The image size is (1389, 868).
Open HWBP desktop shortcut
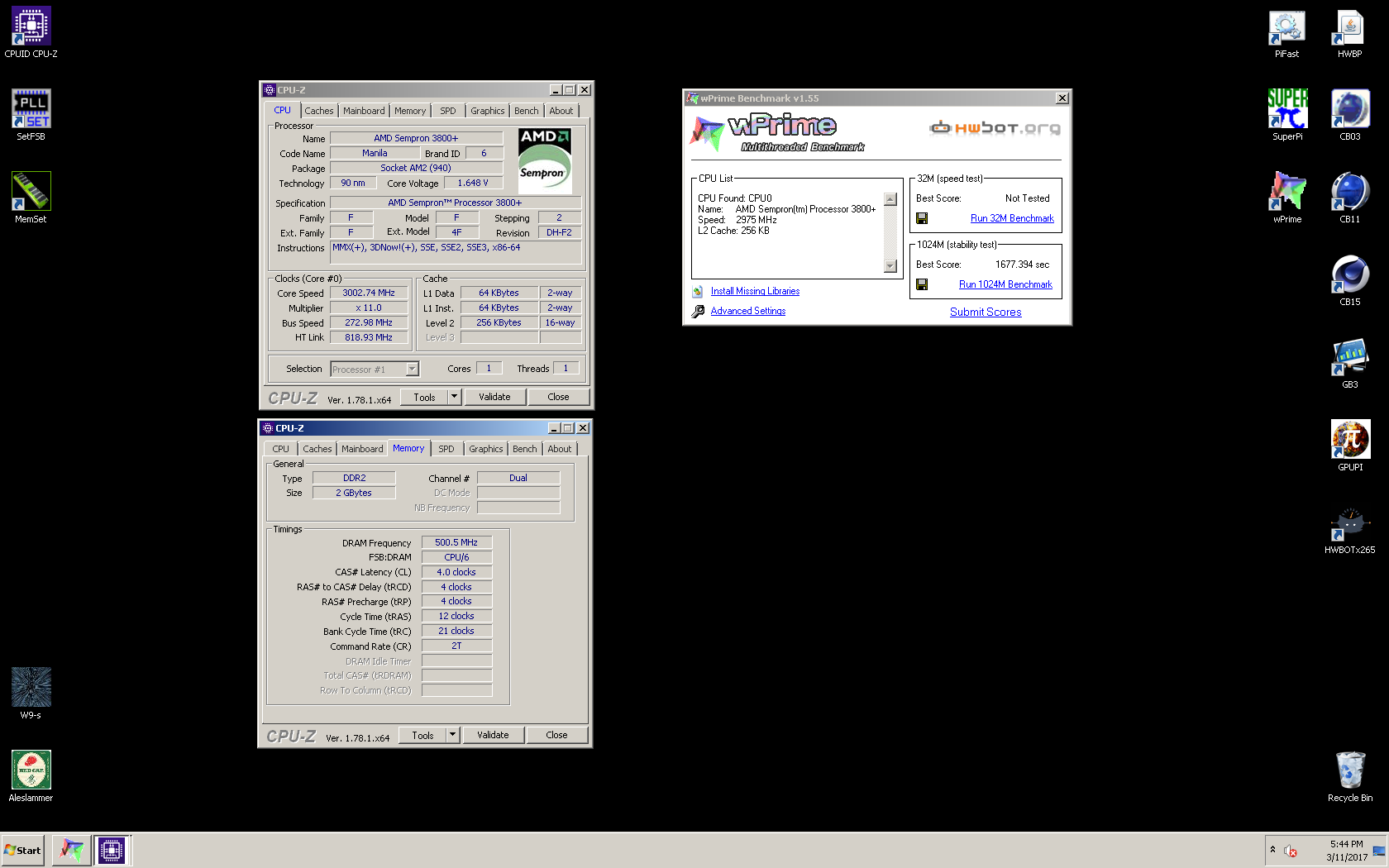1349,33
